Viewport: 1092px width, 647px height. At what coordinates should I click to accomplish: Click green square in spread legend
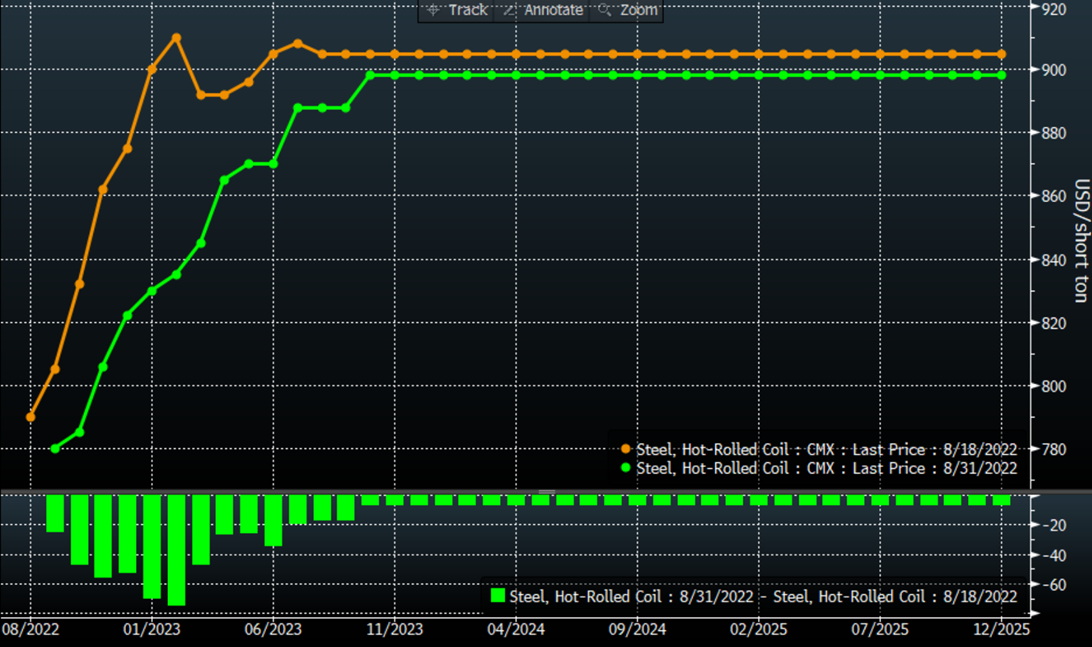click(498, 596)
